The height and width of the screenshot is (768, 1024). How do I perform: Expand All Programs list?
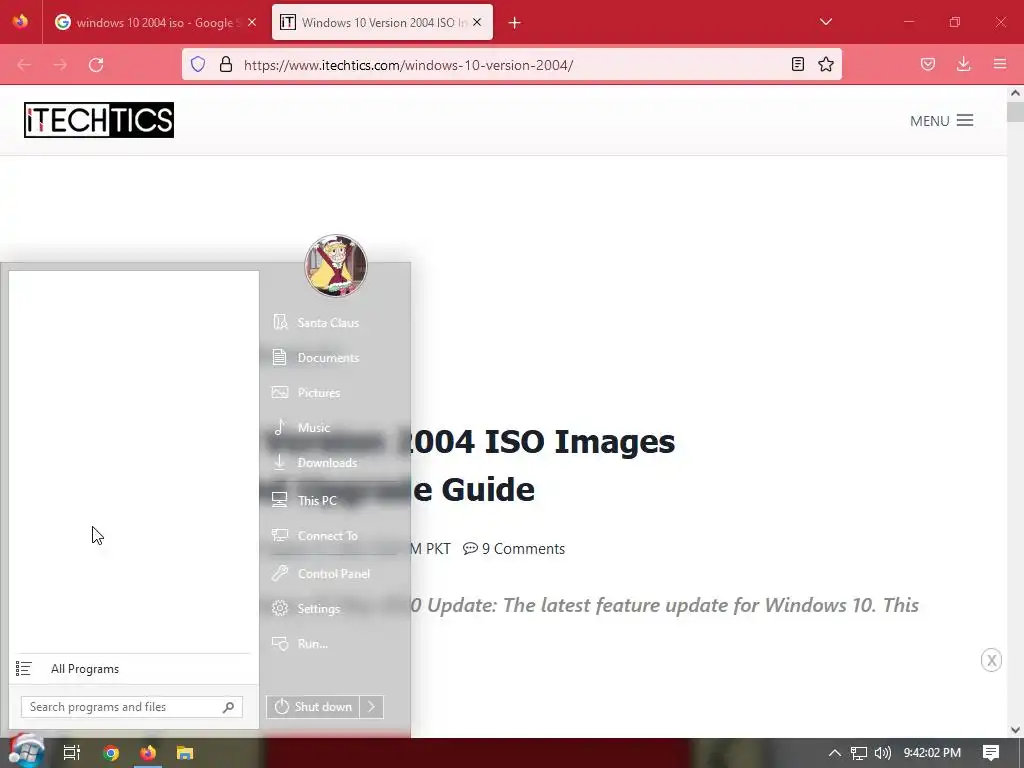click(85, 669)
